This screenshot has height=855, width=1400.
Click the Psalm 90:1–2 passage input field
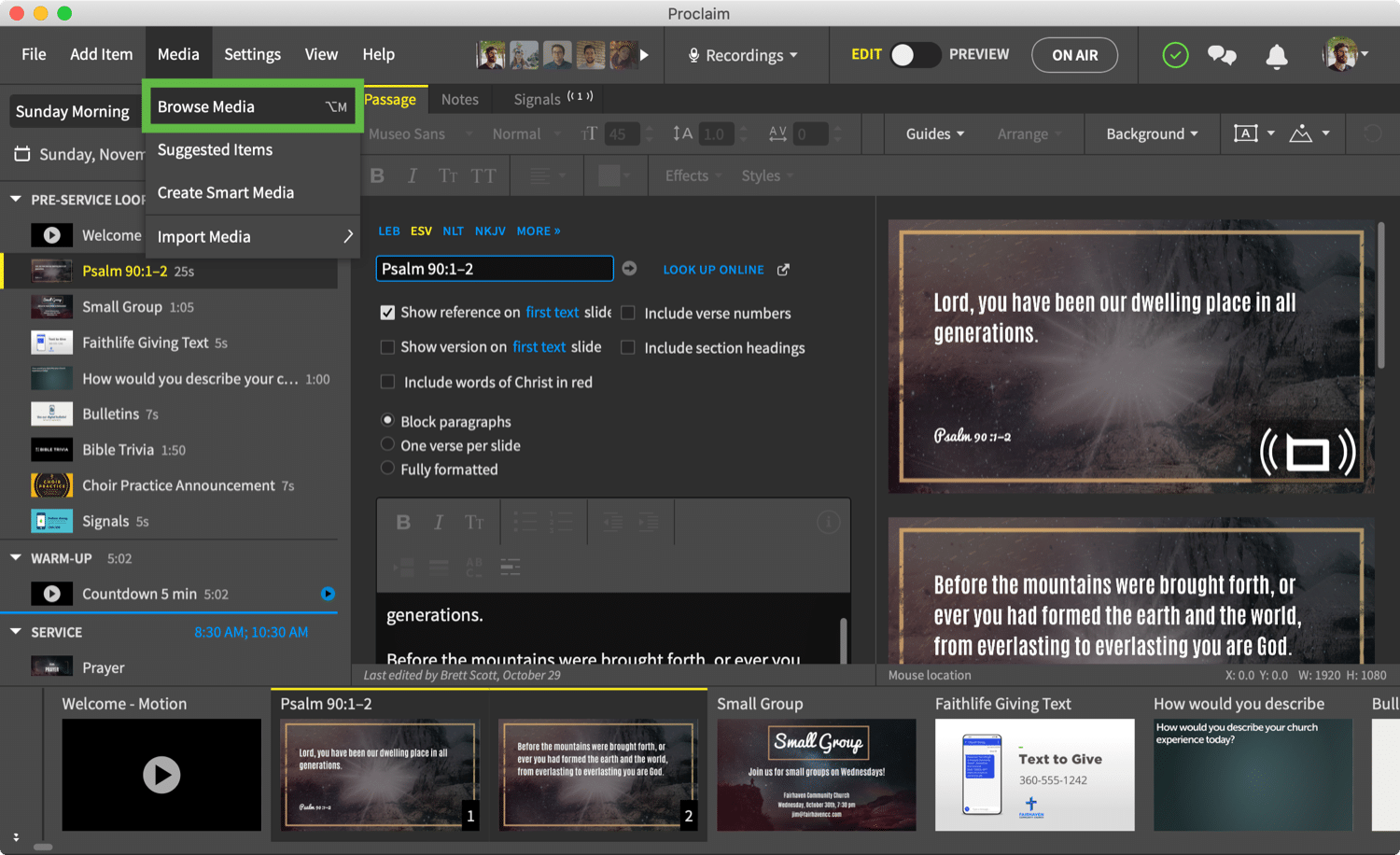click(495, 269)
